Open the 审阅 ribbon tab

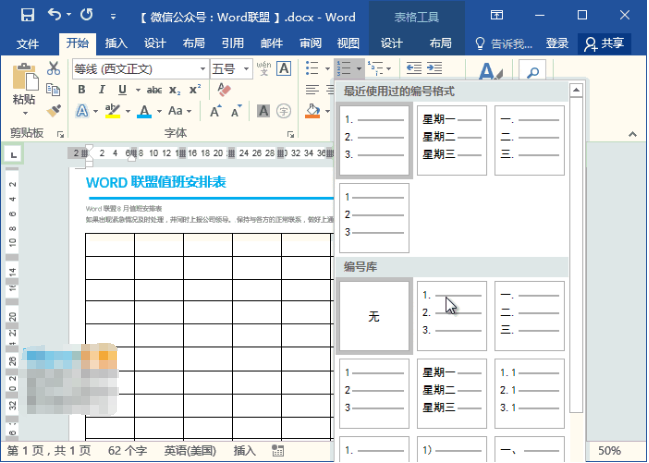310,43
